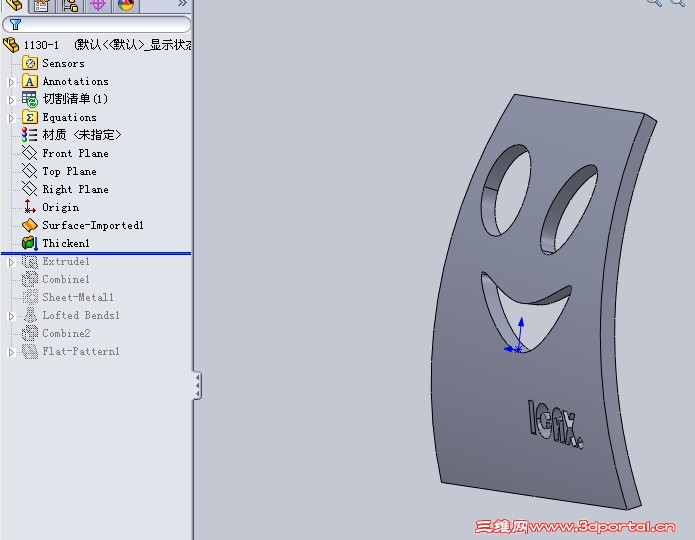Viewport: 695px width, 540px height.
Task: Show more manager tabs with the chevron
Action: tap(182, 4)
